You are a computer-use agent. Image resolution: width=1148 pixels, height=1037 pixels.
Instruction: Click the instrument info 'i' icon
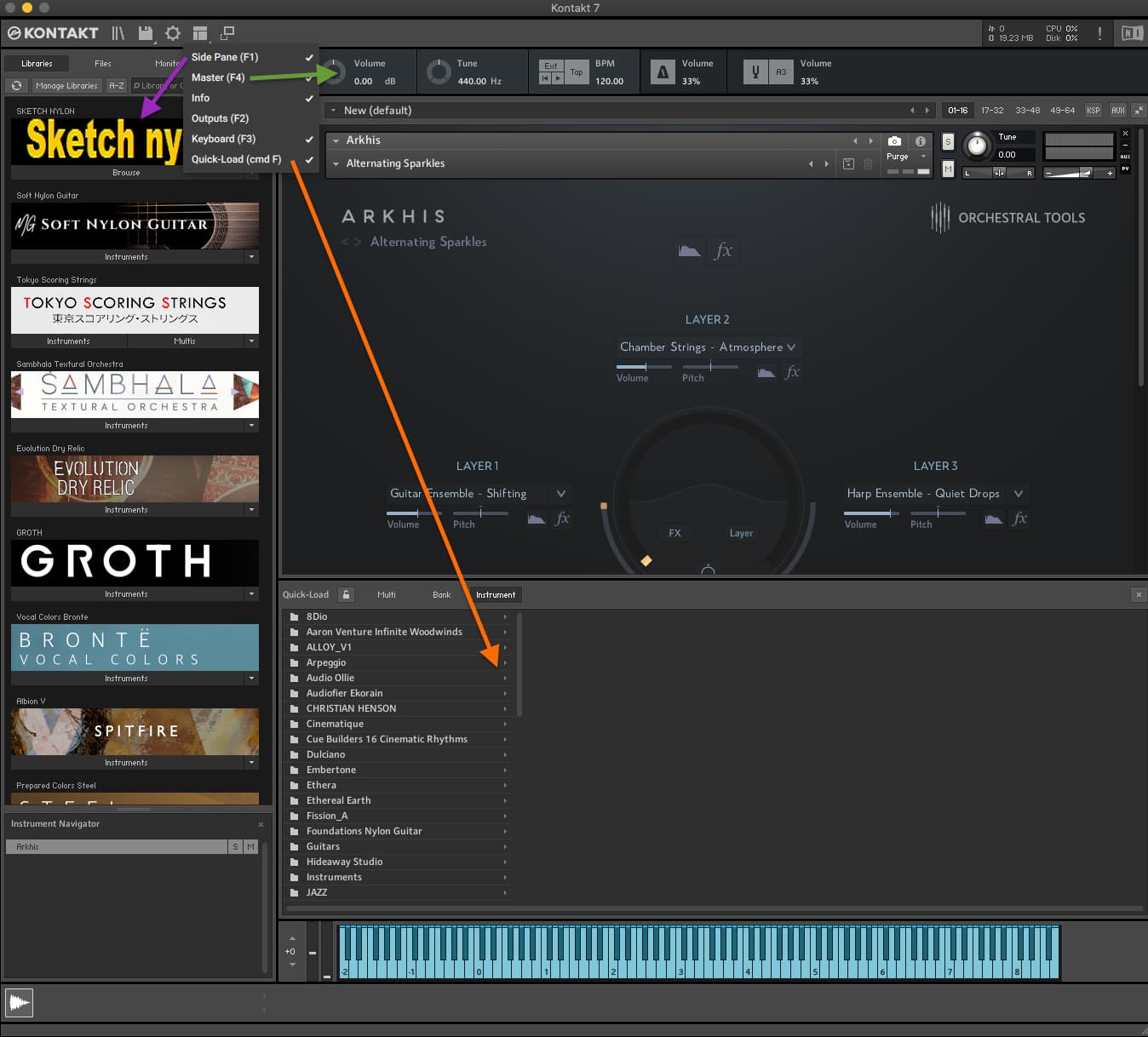pos(921,141)
